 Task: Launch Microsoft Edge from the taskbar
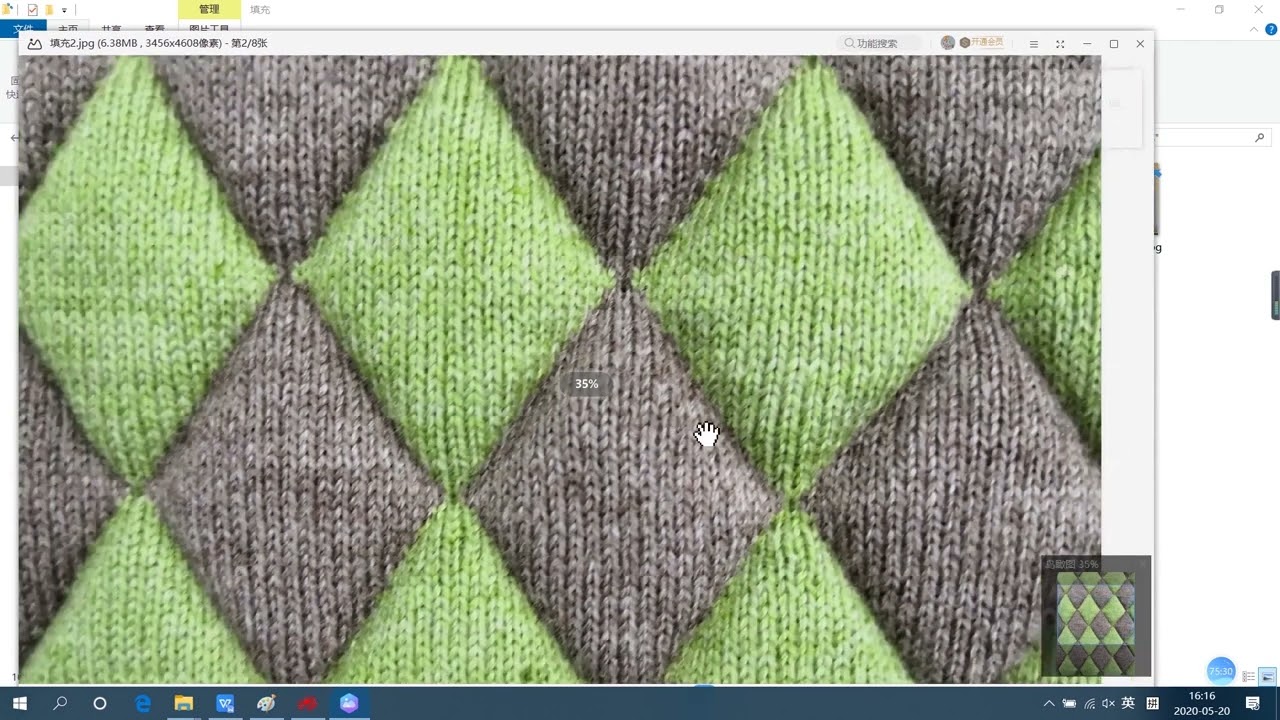coord(142,703)
